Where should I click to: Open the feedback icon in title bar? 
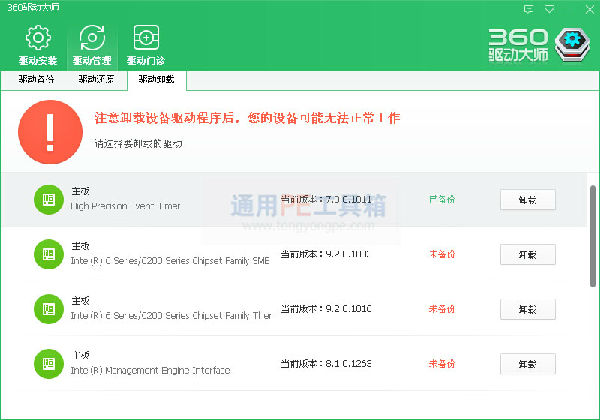[528, 9]
